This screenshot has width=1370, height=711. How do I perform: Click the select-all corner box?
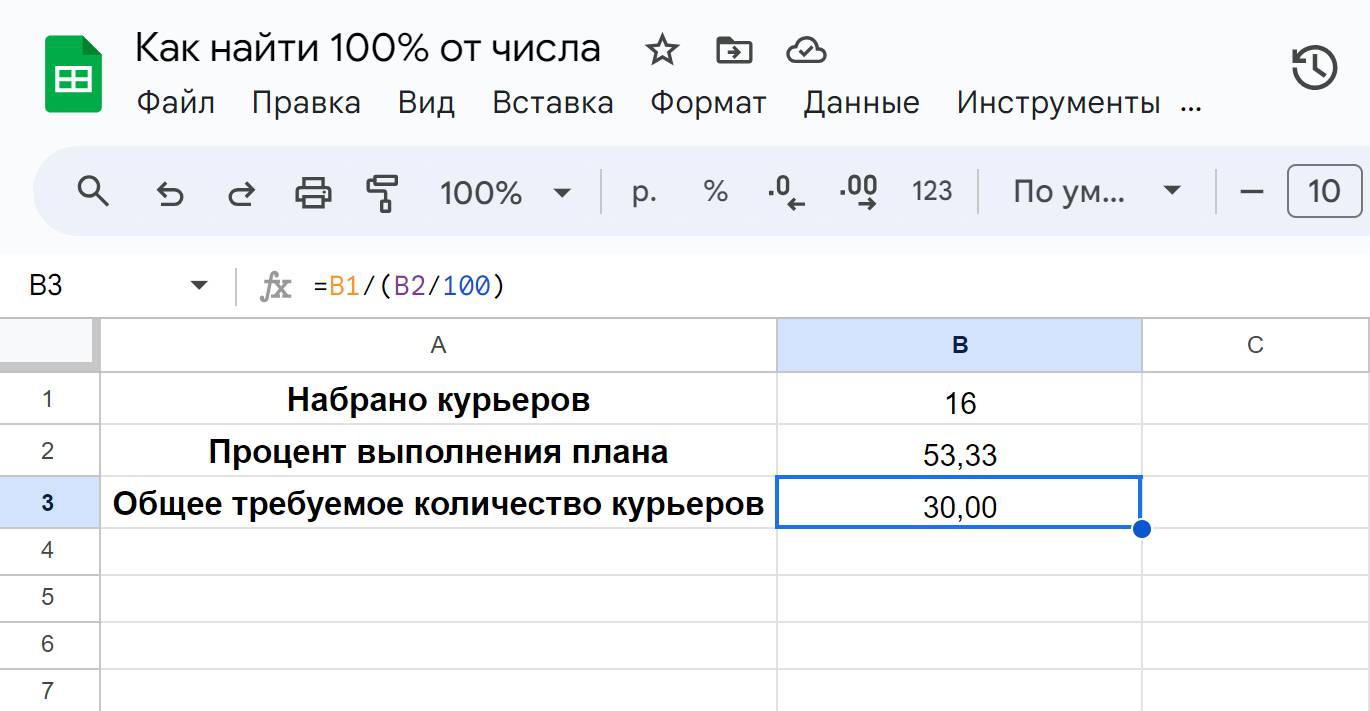pos(49,345)
